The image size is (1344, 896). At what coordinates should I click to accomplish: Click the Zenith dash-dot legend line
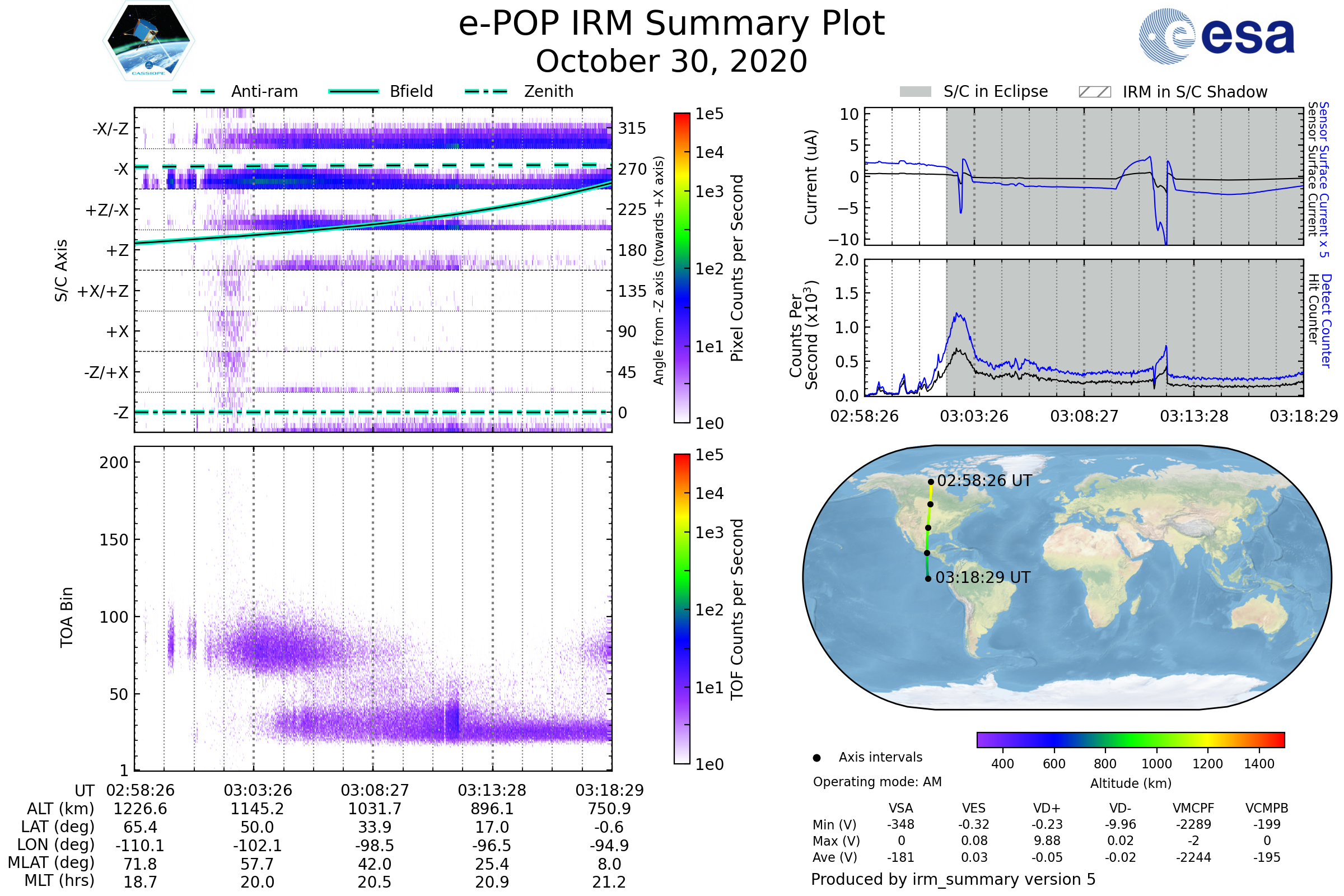pyautogui.click(x=486, y=91)
